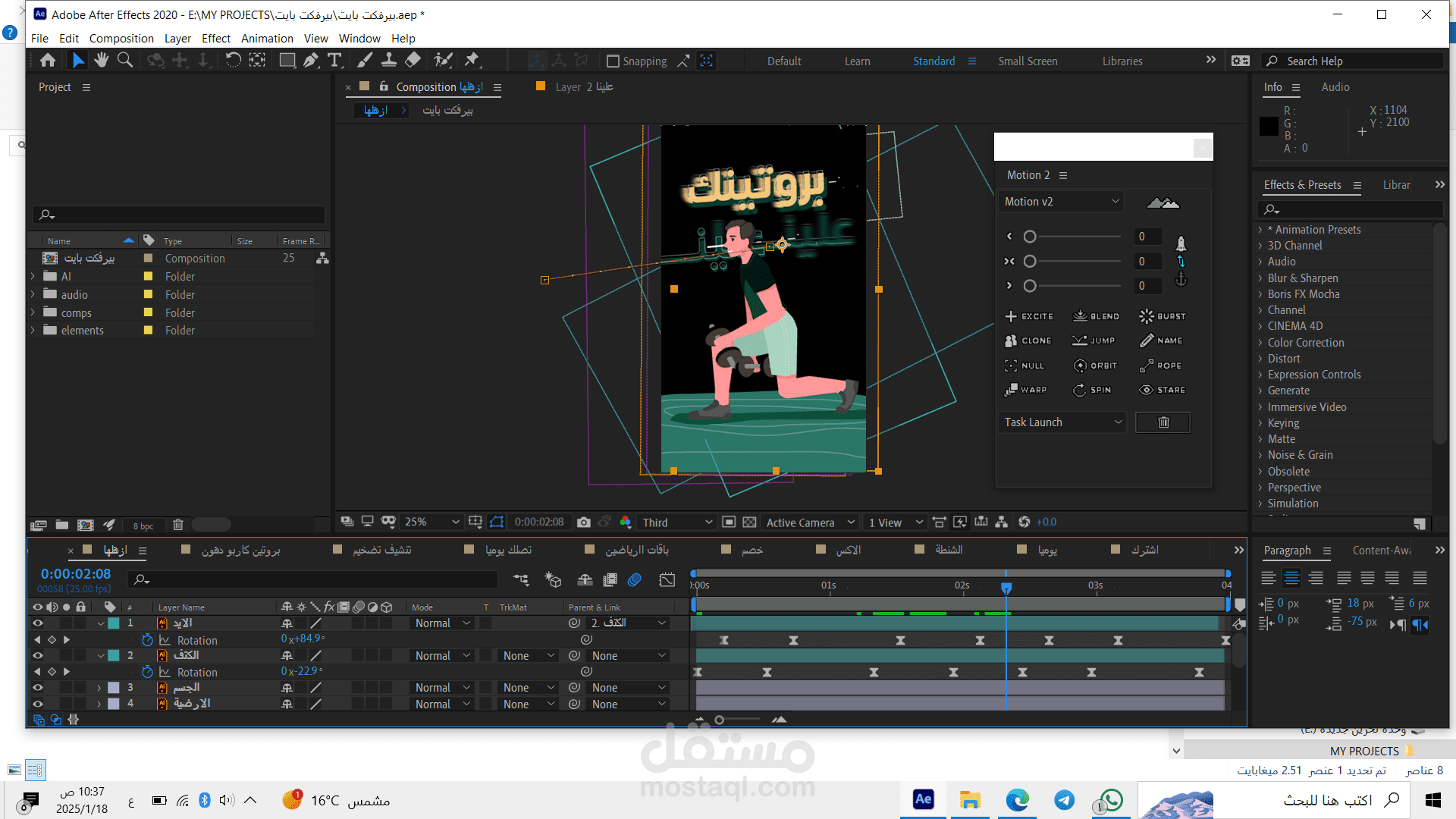This screenshot has width=1456, height=819.
Task: Select the Hand tool
Action: click(x=102, y=61)
